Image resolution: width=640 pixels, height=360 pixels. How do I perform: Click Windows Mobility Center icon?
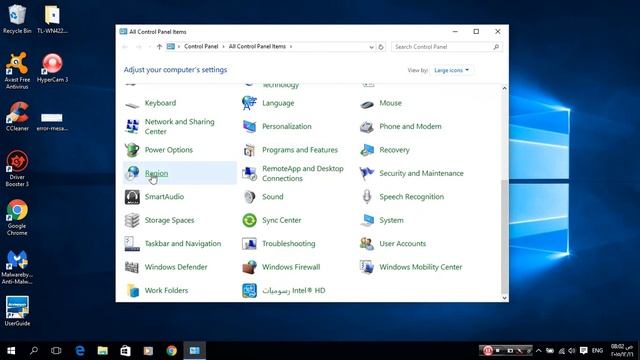point(367,267)
